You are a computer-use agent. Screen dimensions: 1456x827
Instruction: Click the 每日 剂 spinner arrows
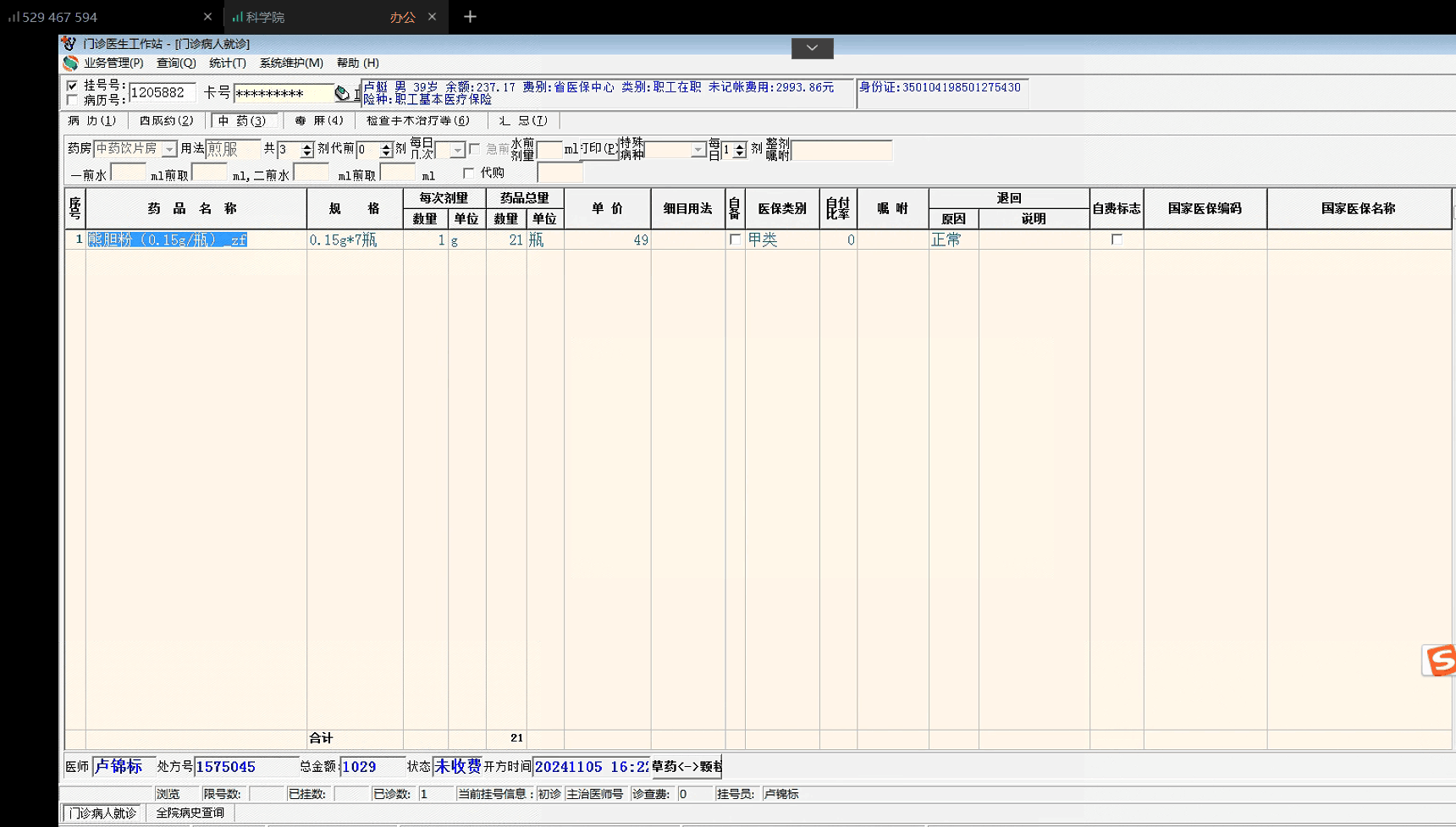pos(740,150)
